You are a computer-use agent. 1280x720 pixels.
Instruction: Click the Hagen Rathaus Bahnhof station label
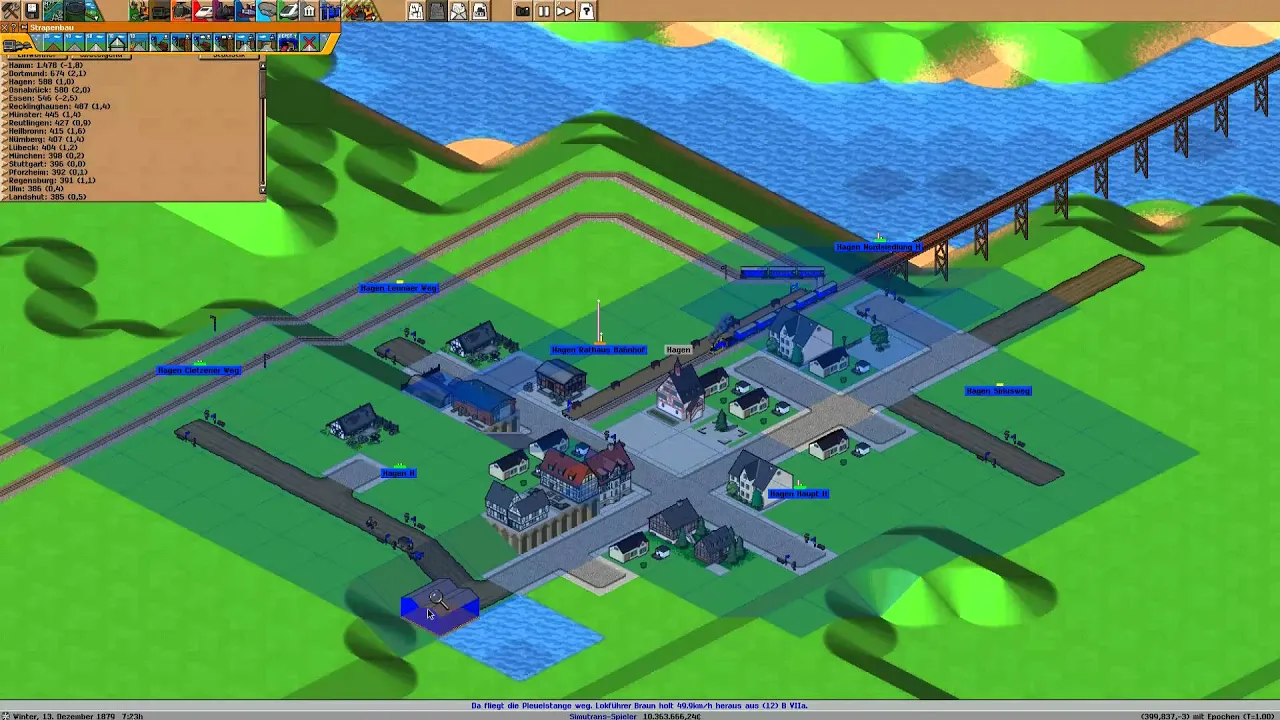599,350
